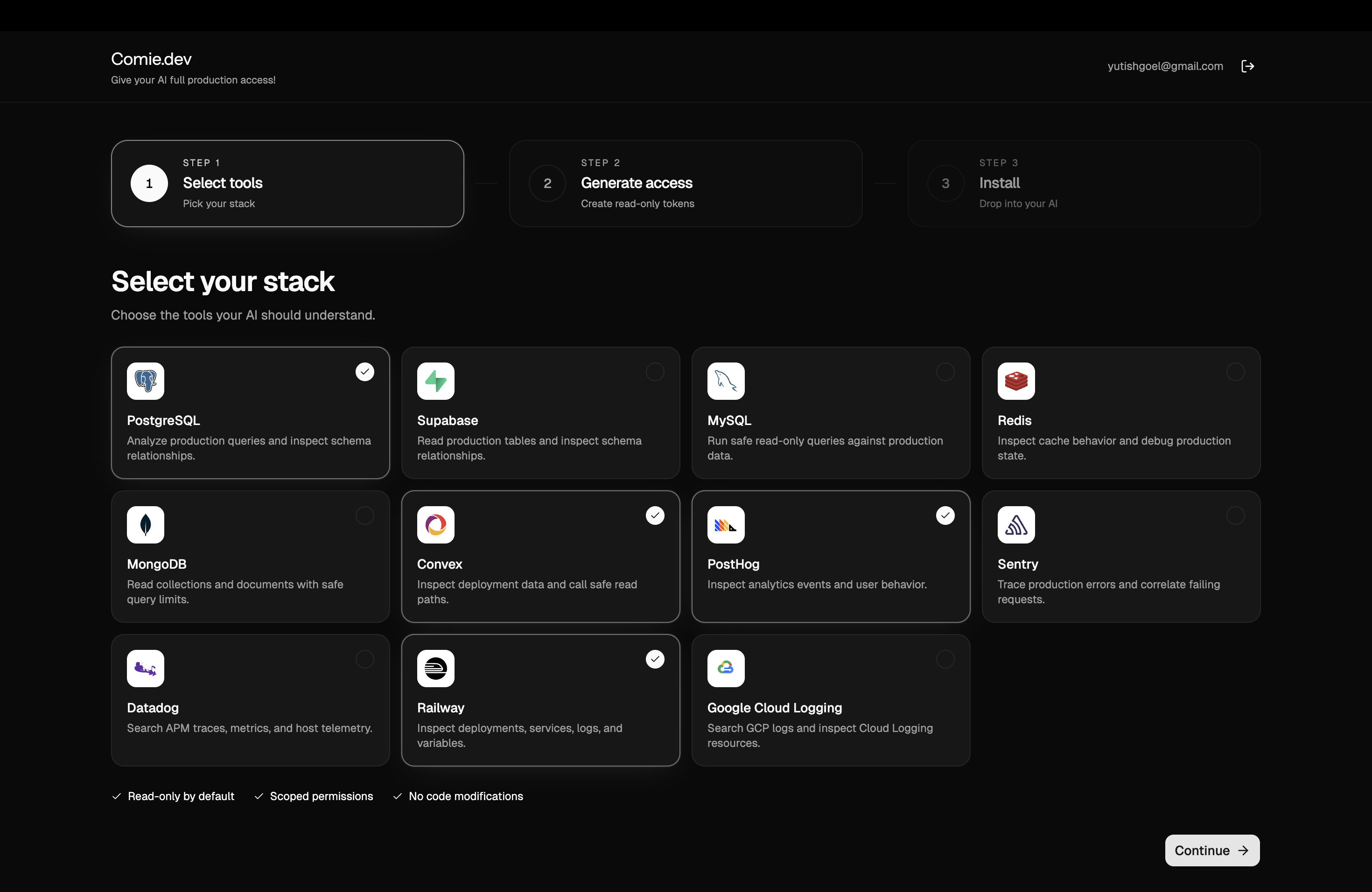Click the PostgreSQL elephant icon
Screen dimensions: 1372x892
(145, 381)
